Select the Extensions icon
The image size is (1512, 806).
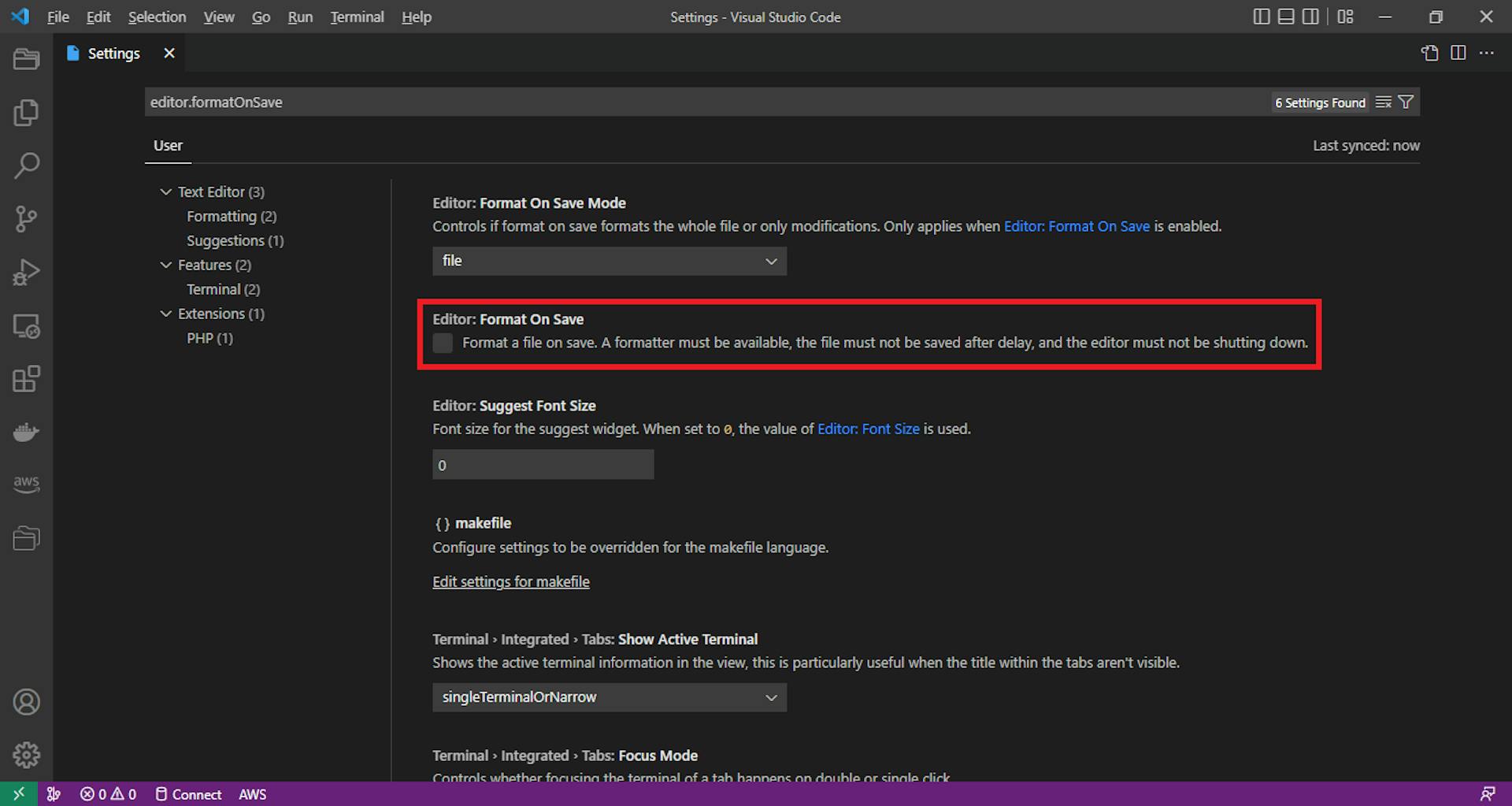point(27,379)
